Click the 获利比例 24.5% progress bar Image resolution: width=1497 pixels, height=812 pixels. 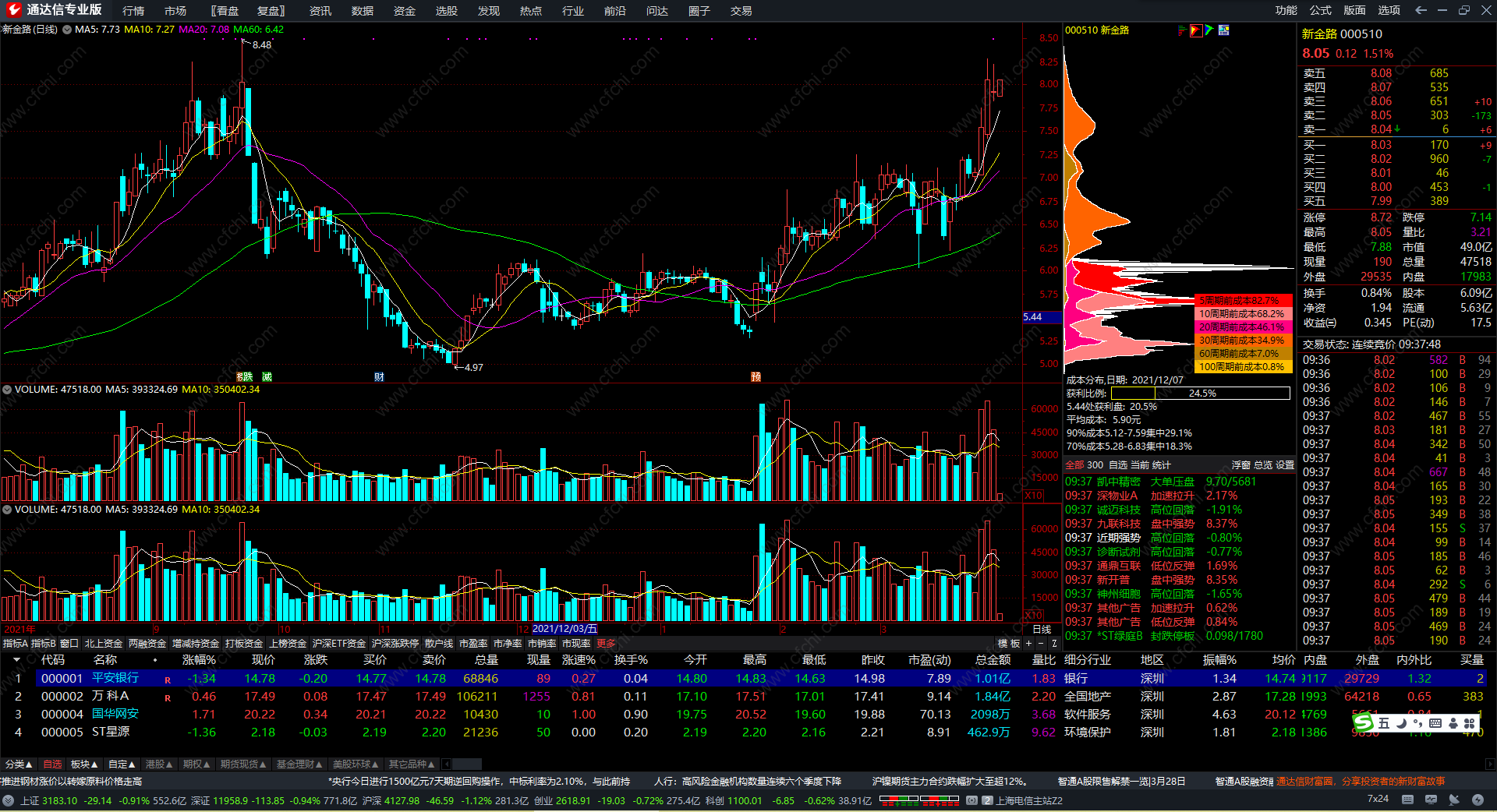point(1201,394)
